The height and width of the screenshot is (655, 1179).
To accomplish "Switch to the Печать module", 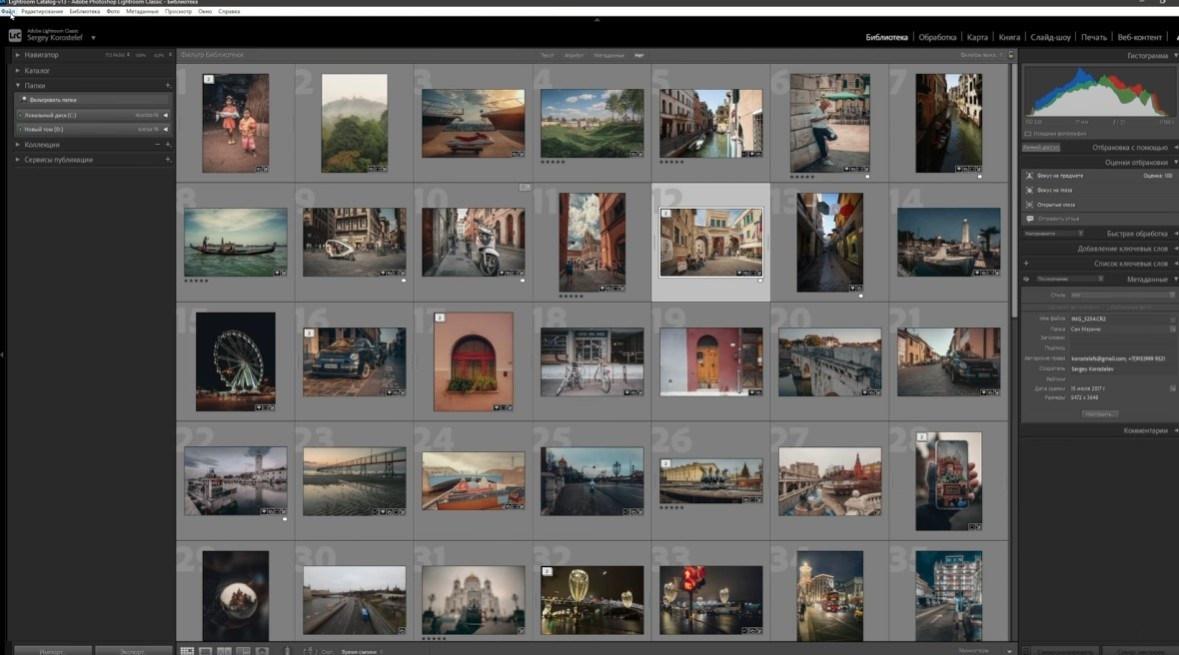I will (1093, 37).
